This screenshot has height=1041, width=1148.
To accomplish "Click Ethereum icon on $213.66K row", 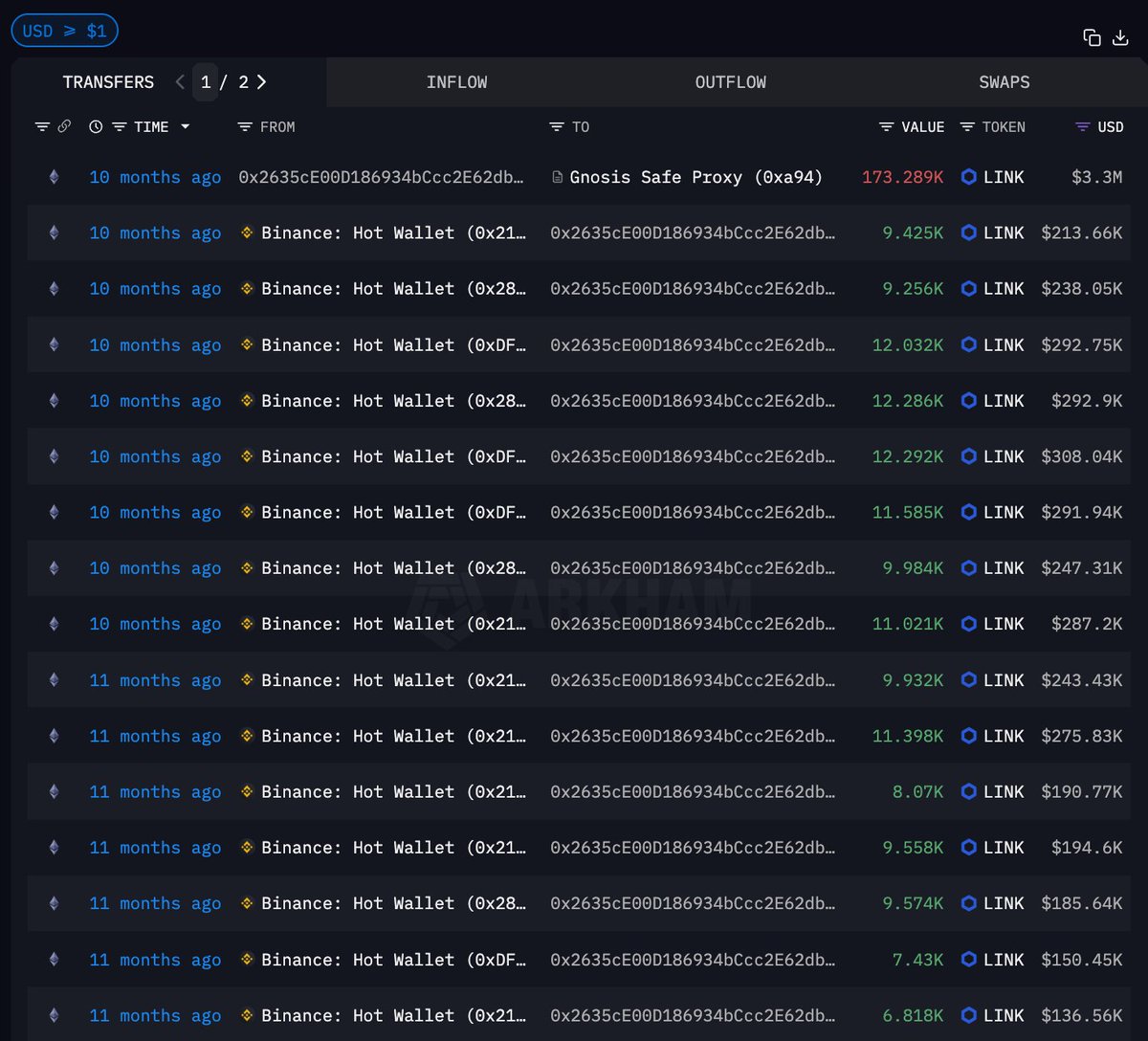I will point(54,233).
